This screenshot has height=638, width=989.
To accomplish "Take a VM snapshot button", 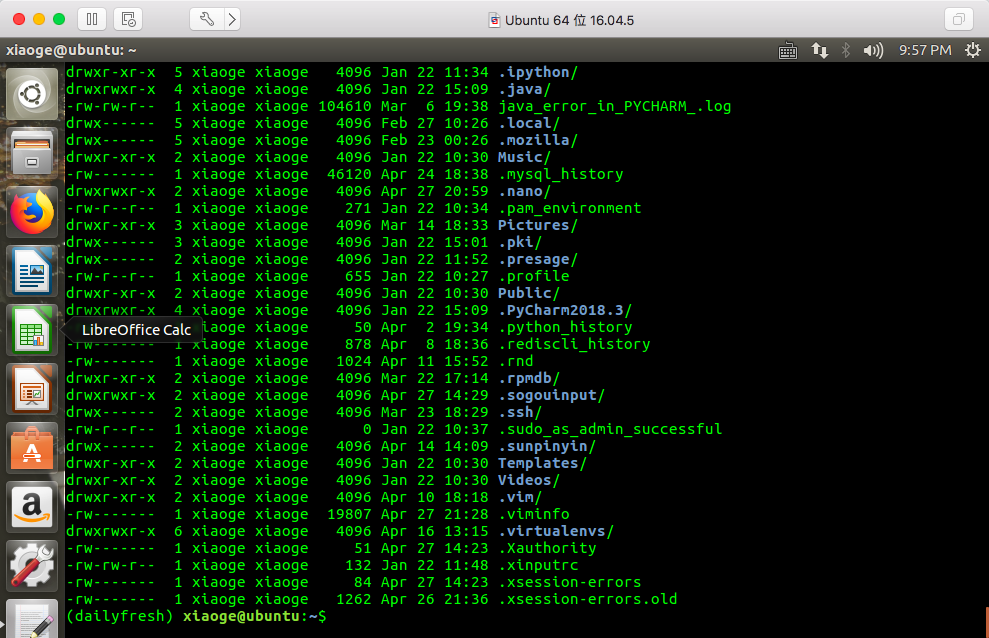I will [x=128, y=20].
